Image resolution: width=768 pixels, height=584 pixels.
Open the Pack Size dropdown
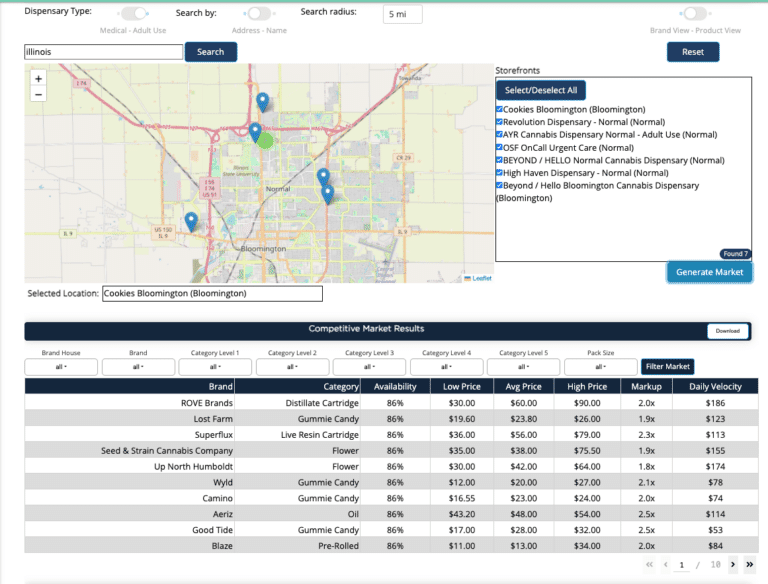click(x=600, y=366)
